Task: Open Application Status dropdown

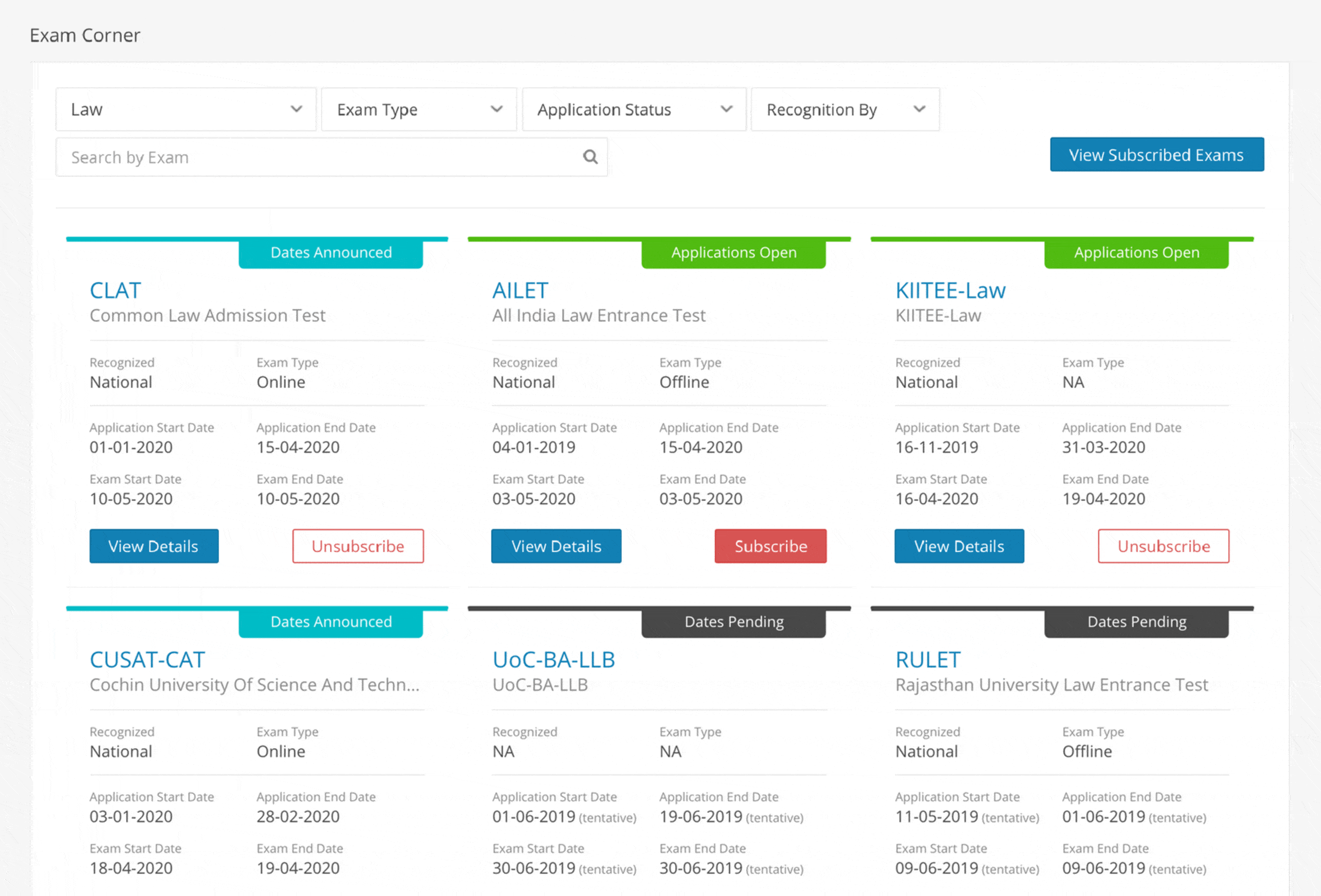Action: tap(634, 109)
